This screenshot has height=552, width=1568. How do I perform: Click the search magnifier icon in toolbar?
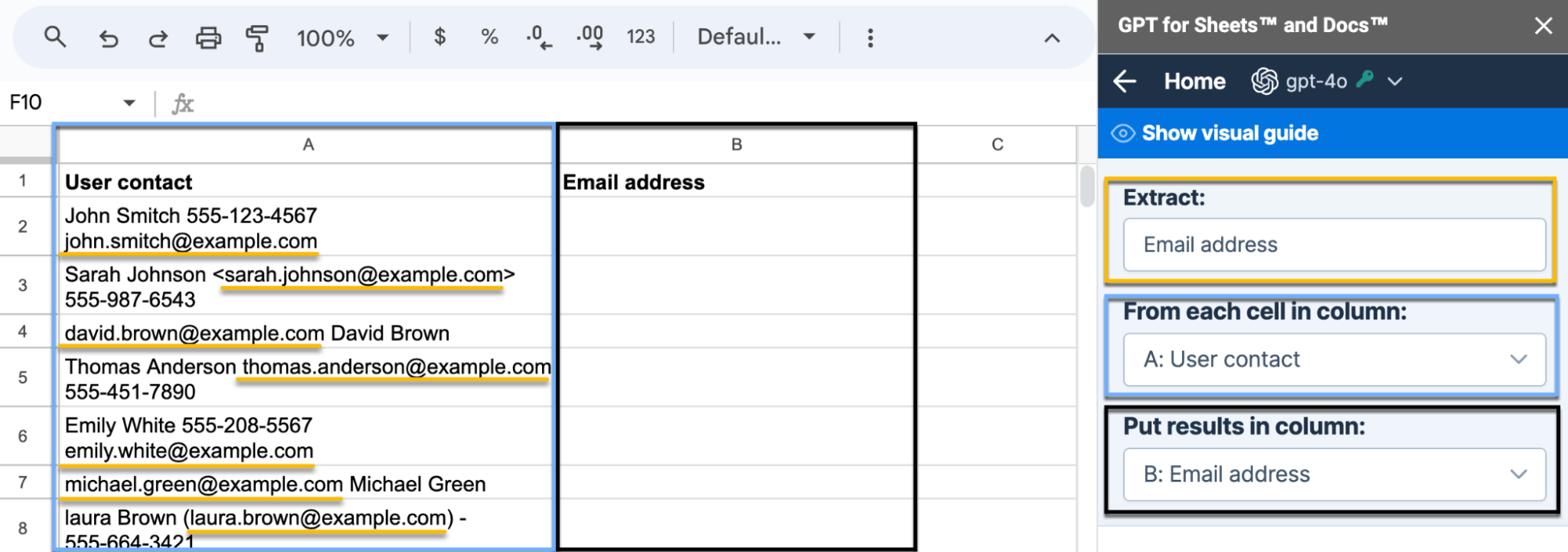(x=55, y=36)
